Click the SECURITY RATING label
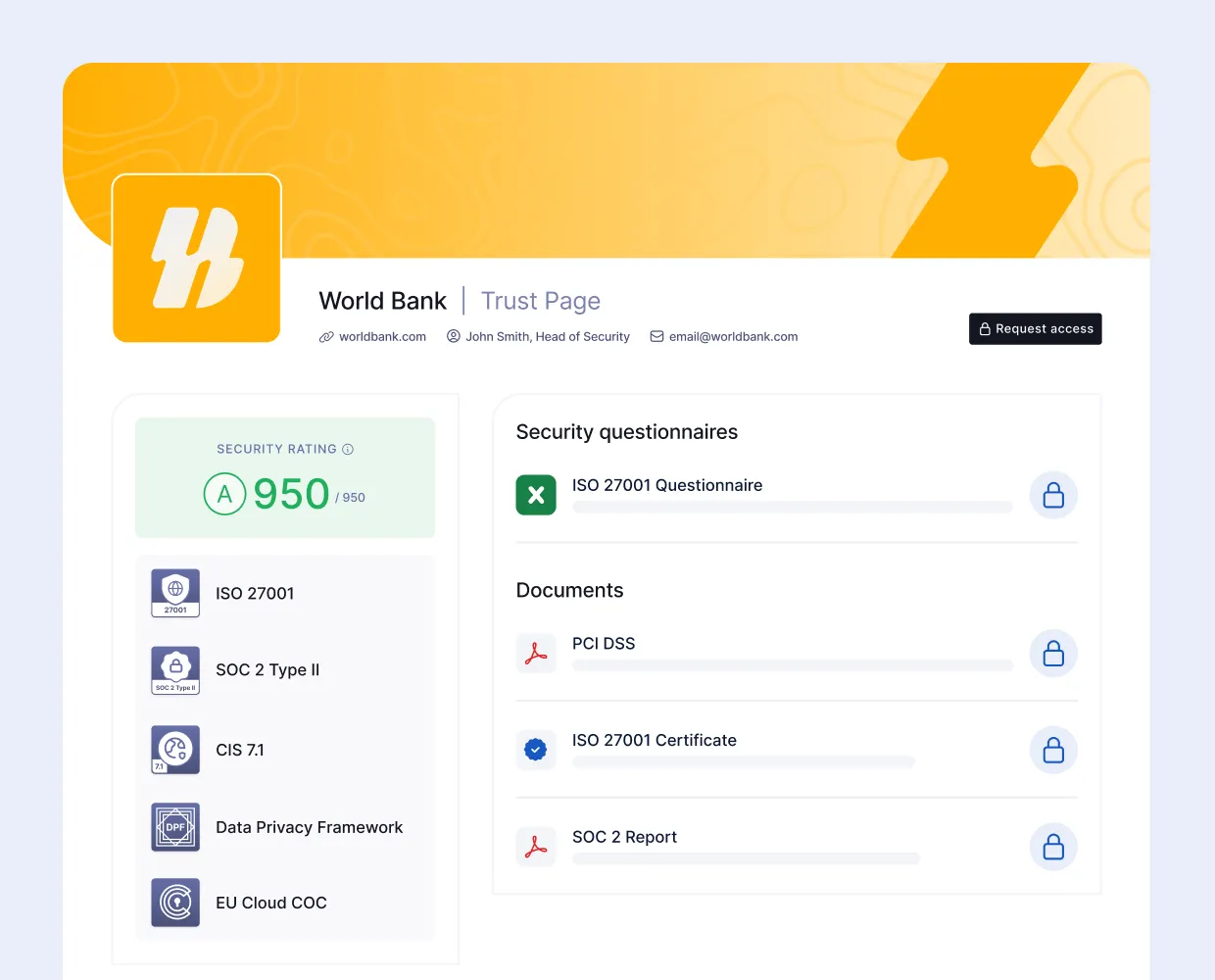1215x980 pixels. (x=276, y=449)
